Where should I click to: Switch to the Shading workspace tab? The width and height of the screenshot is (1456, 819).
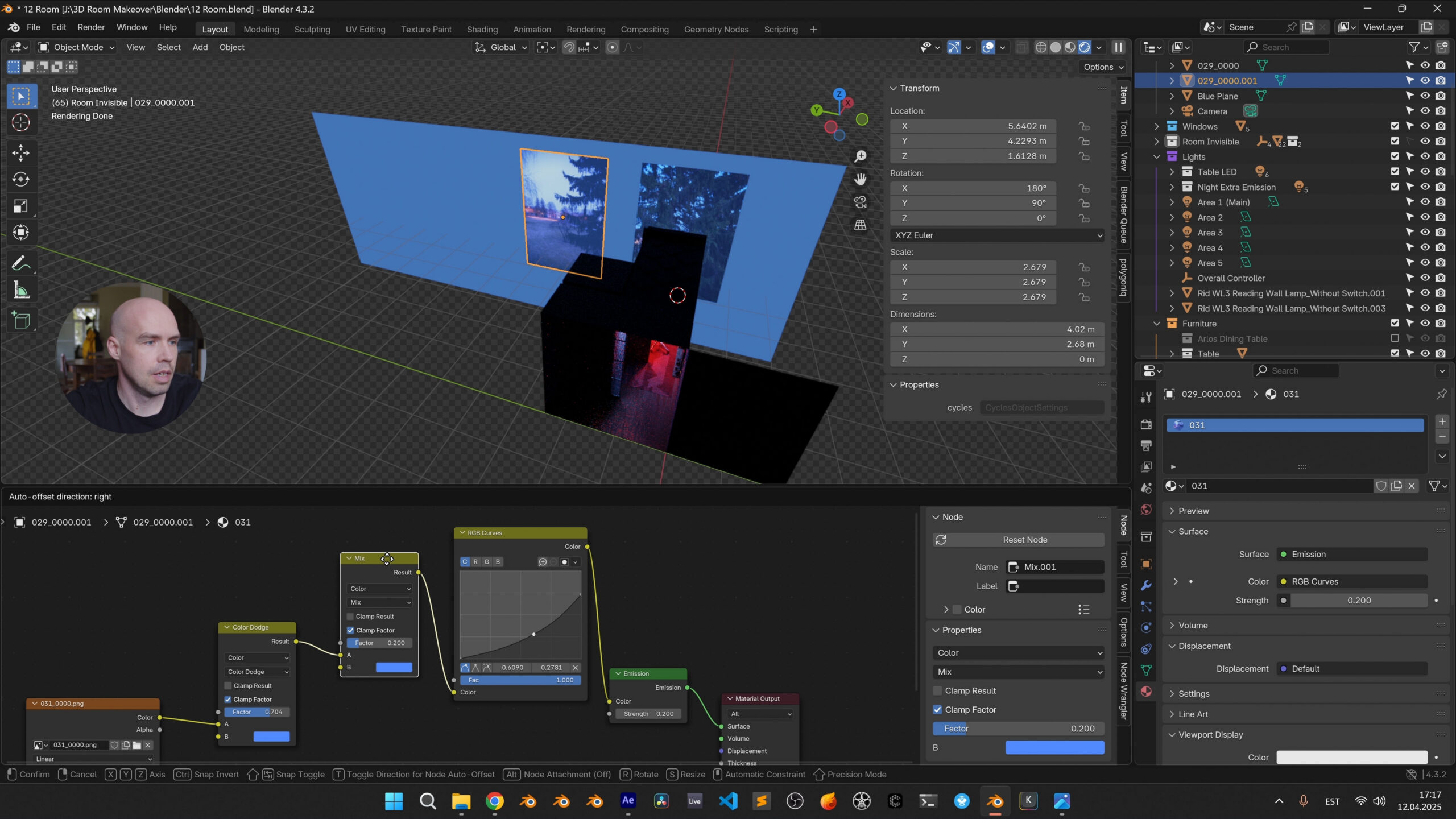coord(482,29)
